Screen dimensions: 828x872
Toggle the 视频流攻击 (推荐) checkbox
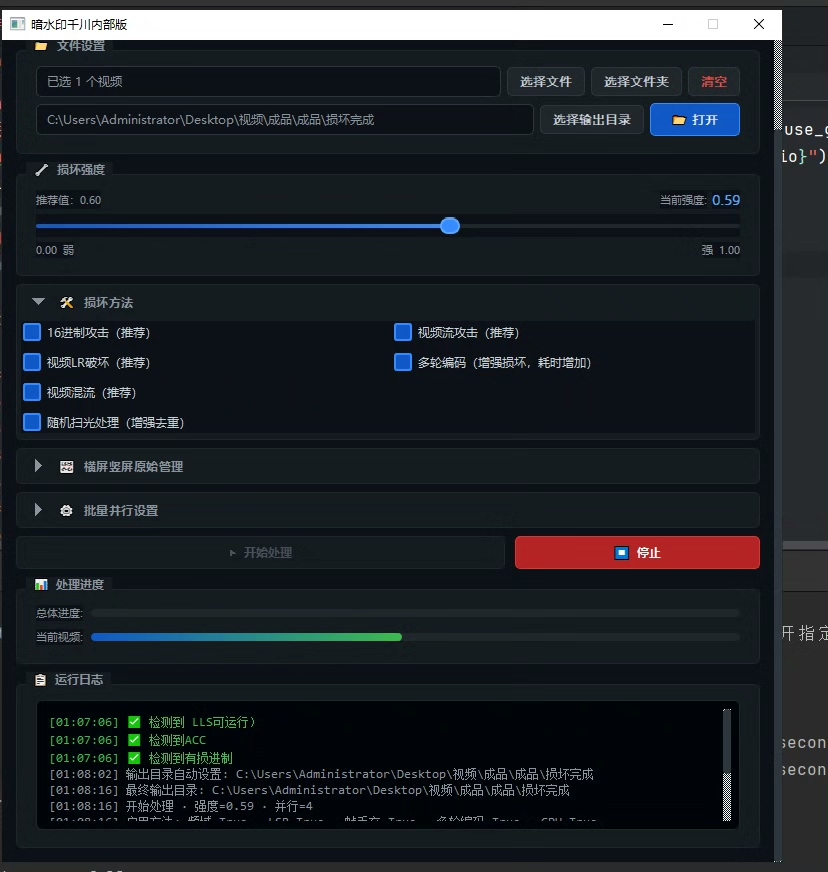coord(403,333)
